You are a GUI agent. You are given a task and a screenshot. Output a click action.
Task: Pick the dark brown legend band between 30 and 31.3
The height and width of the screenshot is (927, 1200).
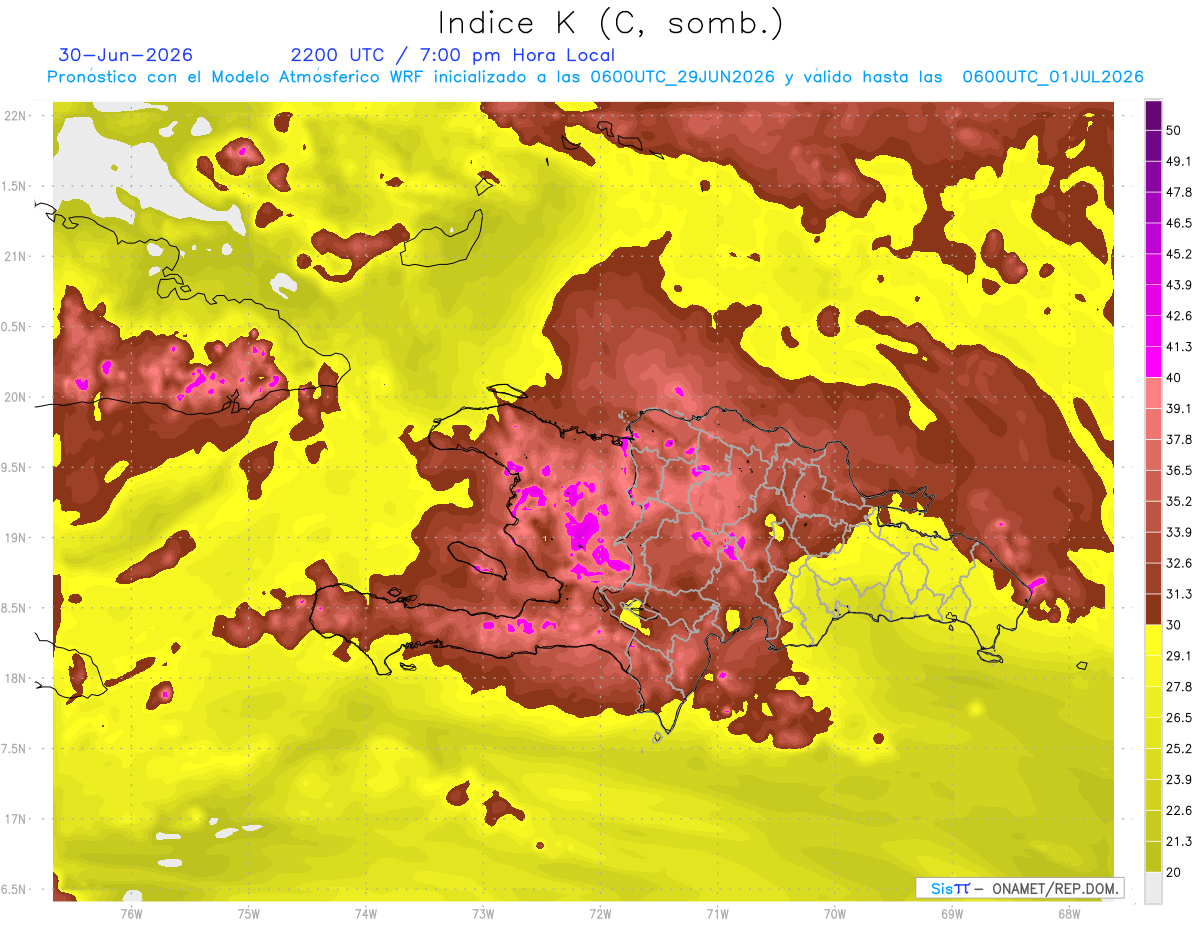(1153, 609)
